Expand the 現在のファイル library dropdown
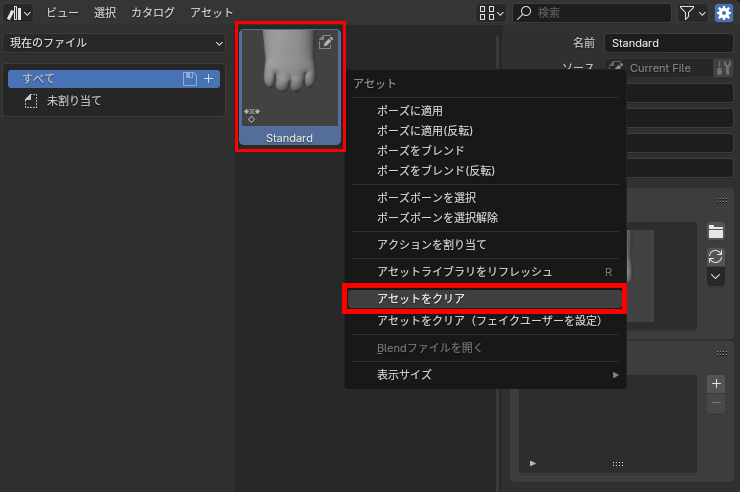 (115, 43)
